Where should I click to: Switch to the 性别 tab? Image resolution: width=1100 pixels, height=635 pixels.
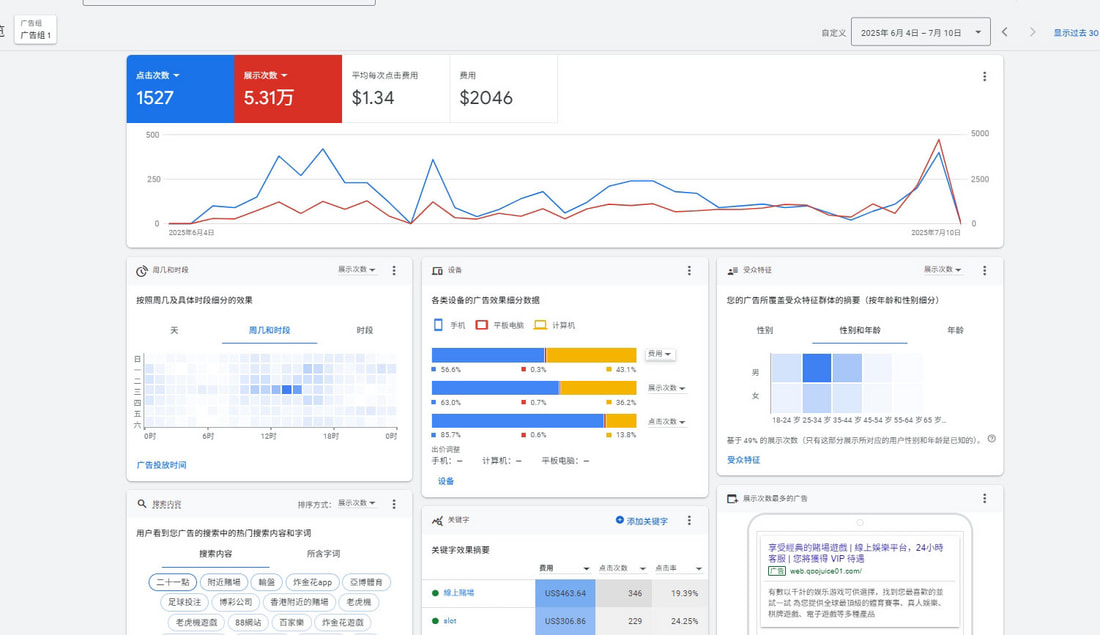tap(765, 330)
